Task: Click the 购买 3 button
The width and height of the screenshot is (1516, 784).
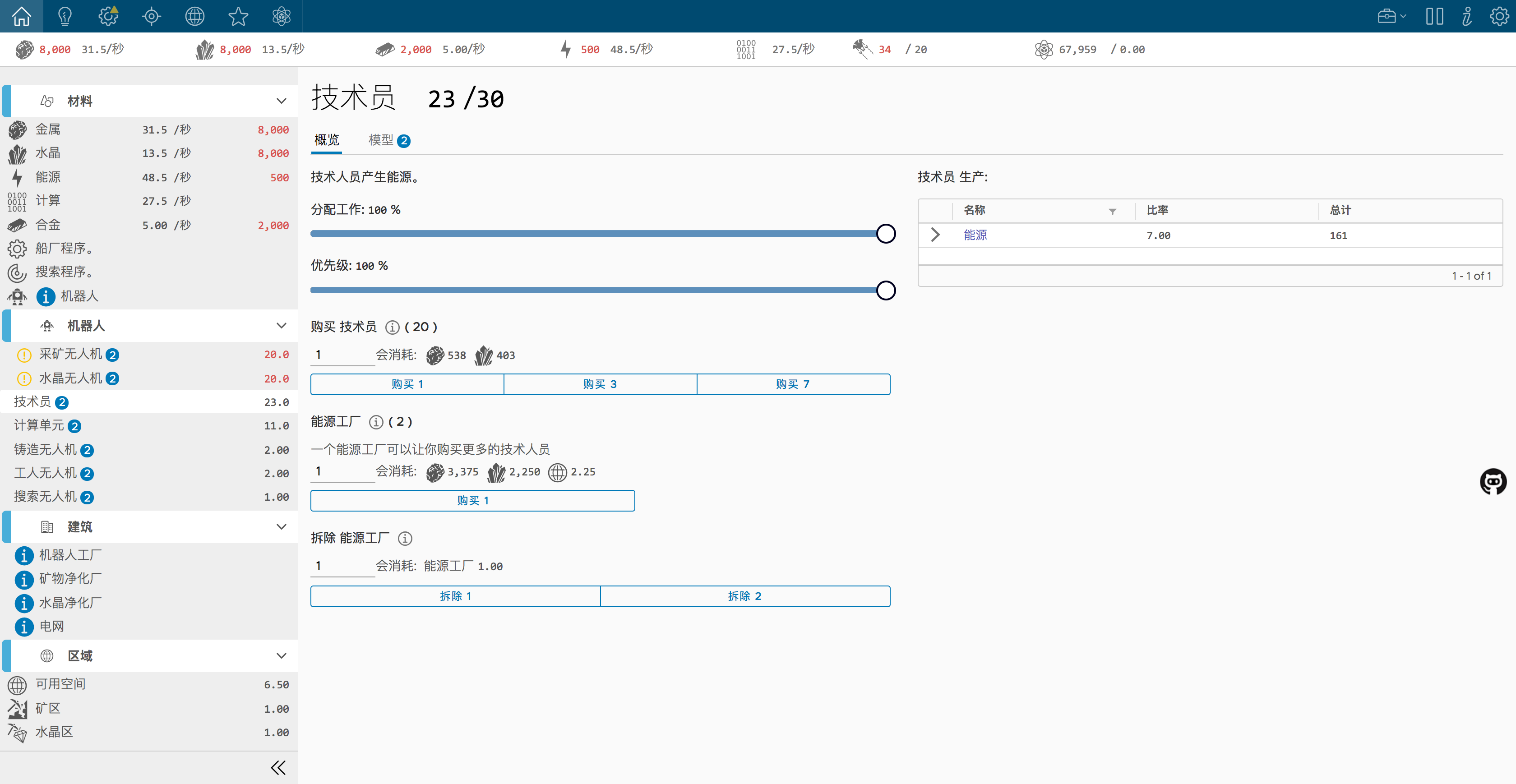Action: 600,384
